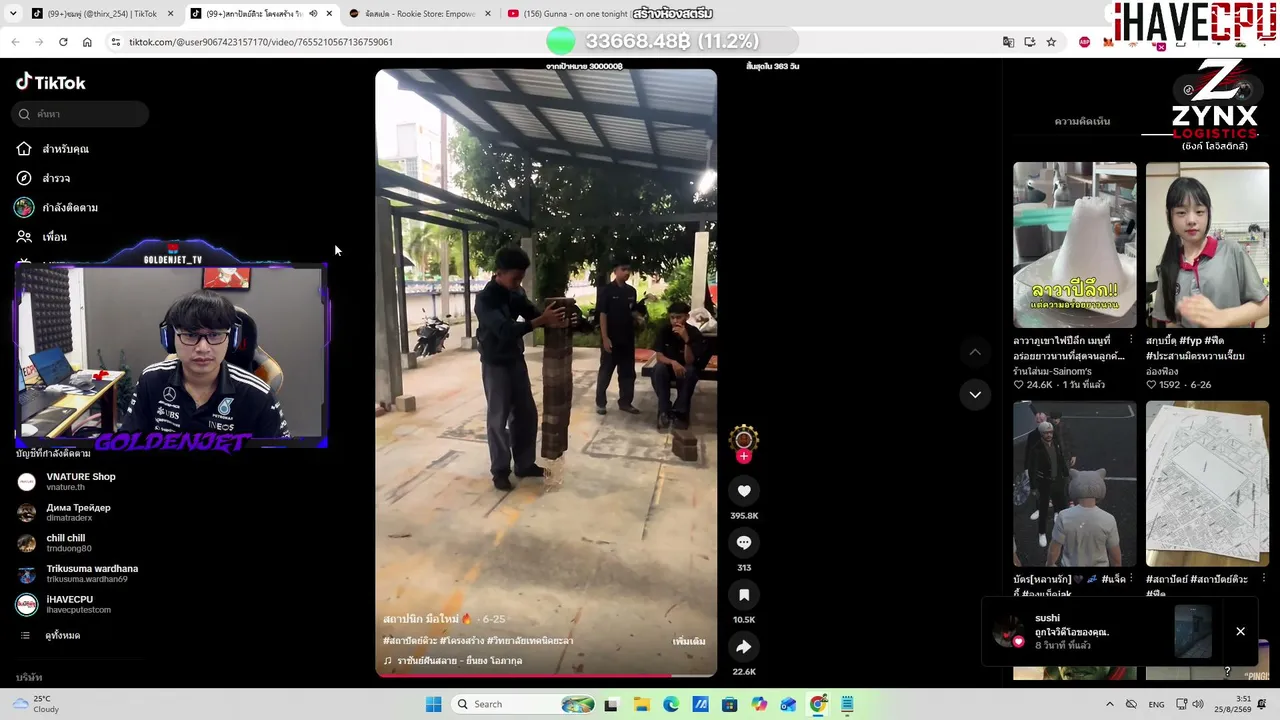
Task: Select the ความคิดเห็น comments tab
Action: [x=1082, y=121]
